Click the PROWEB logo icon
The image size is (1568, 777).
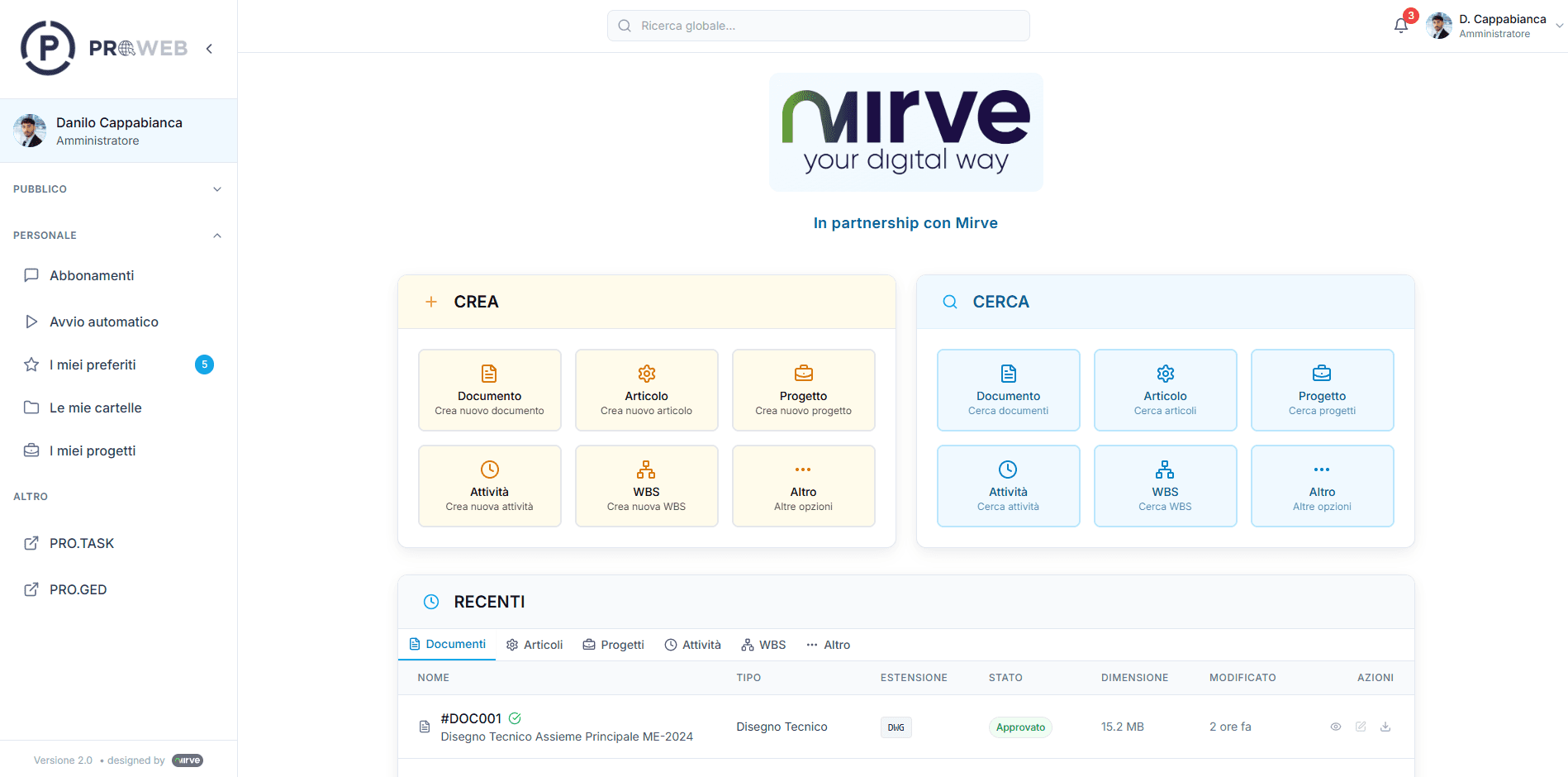pos(48,48)
